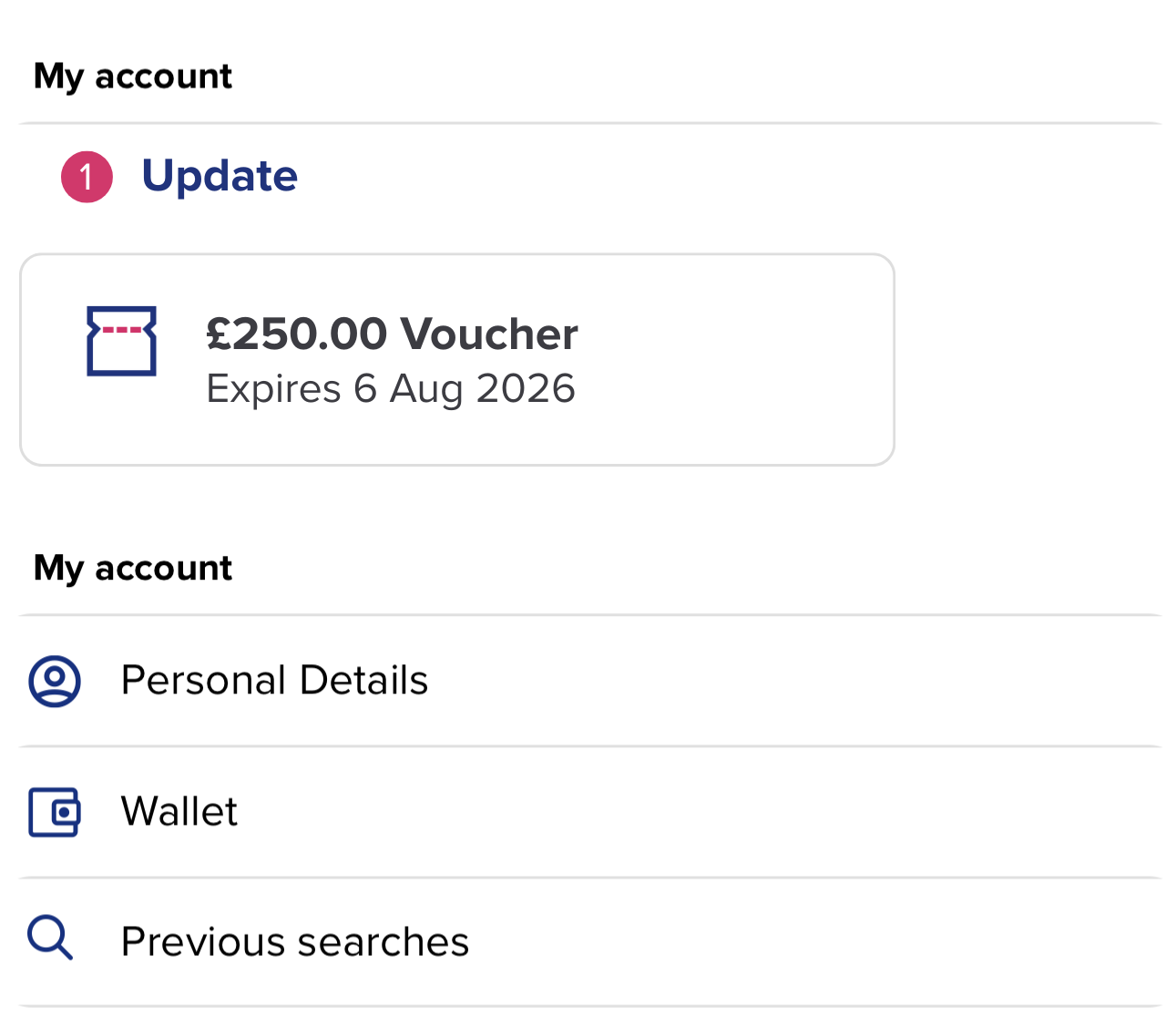Viewport: 1176px width, 1028px height.
Task: Click the word Voucher in the card title
Action: pos(489,334)
